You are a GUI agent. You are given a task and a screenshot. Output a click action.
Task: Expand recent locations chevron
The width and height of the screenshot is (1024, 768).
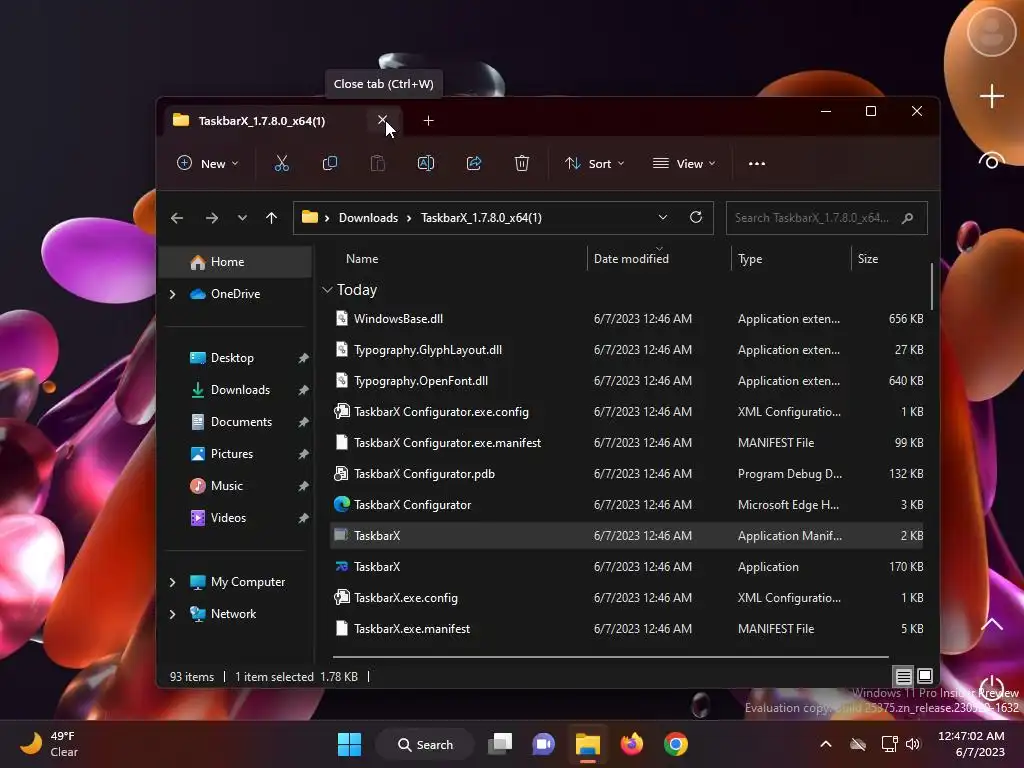pyautogui.click(x=242, y=218)
